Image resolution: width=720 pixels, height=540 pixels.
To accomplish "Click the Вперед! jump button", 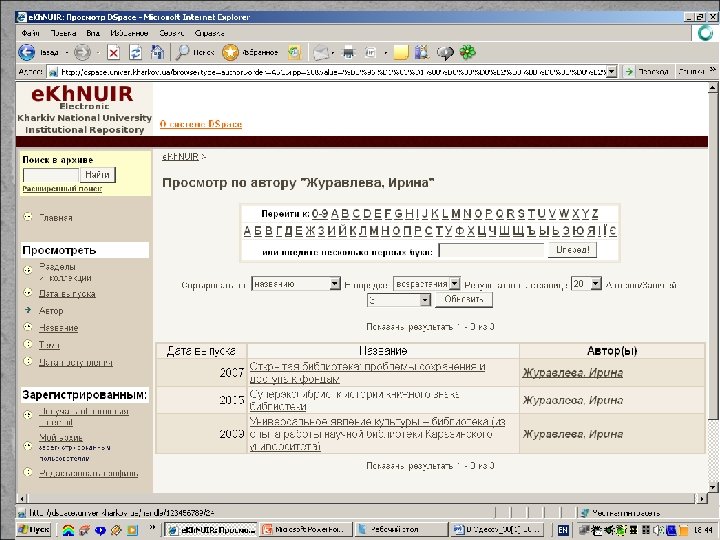I will pyautogui.click(x=572, y=250).
